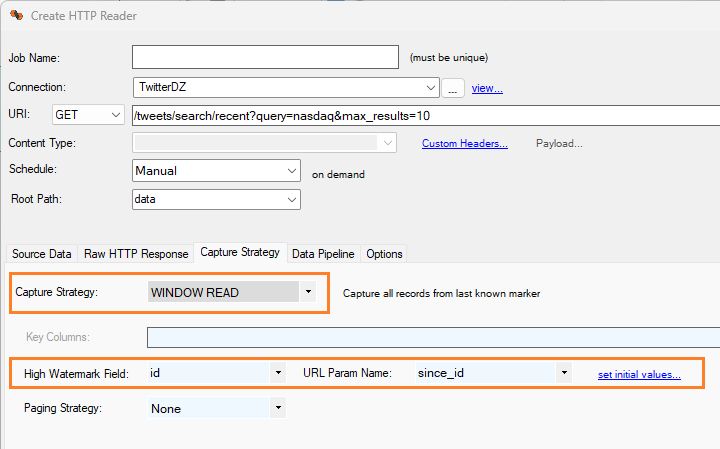Viewport: 720px width, 449px height.
Task: Switch to the Source Data tab
Action: (x=41, y=254)
